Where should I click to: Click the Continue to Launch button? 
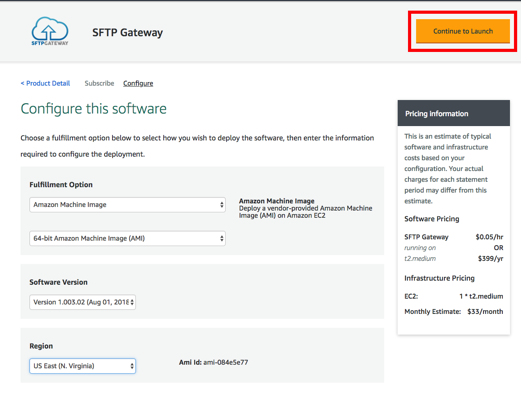(463, 31)
